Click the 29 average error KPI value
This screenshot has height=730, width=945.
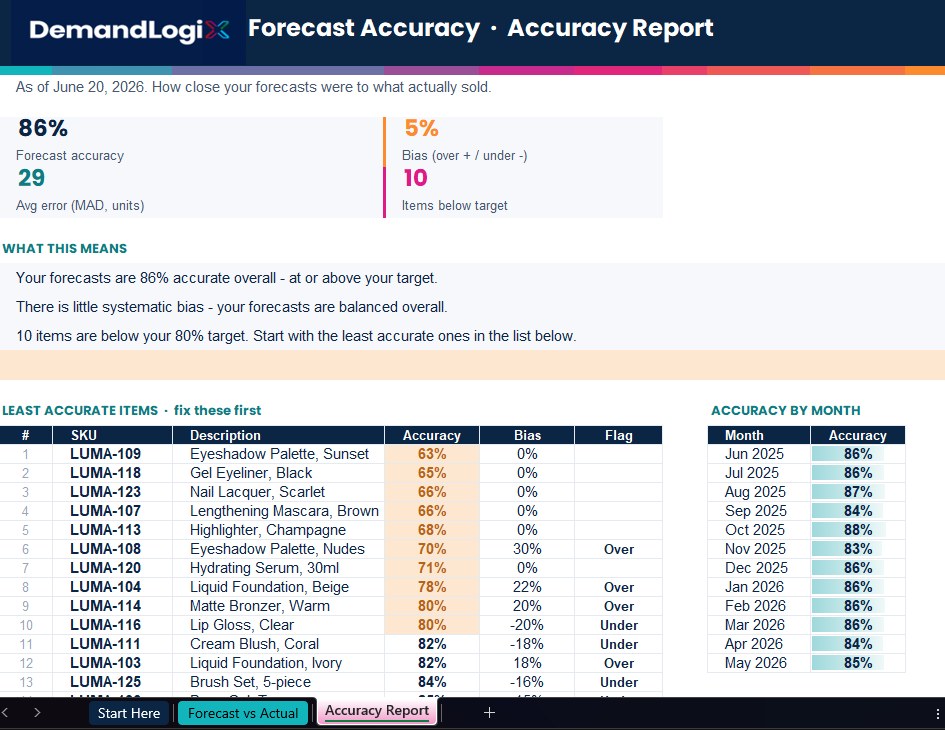pyautogui.click(x=31, y=178)
